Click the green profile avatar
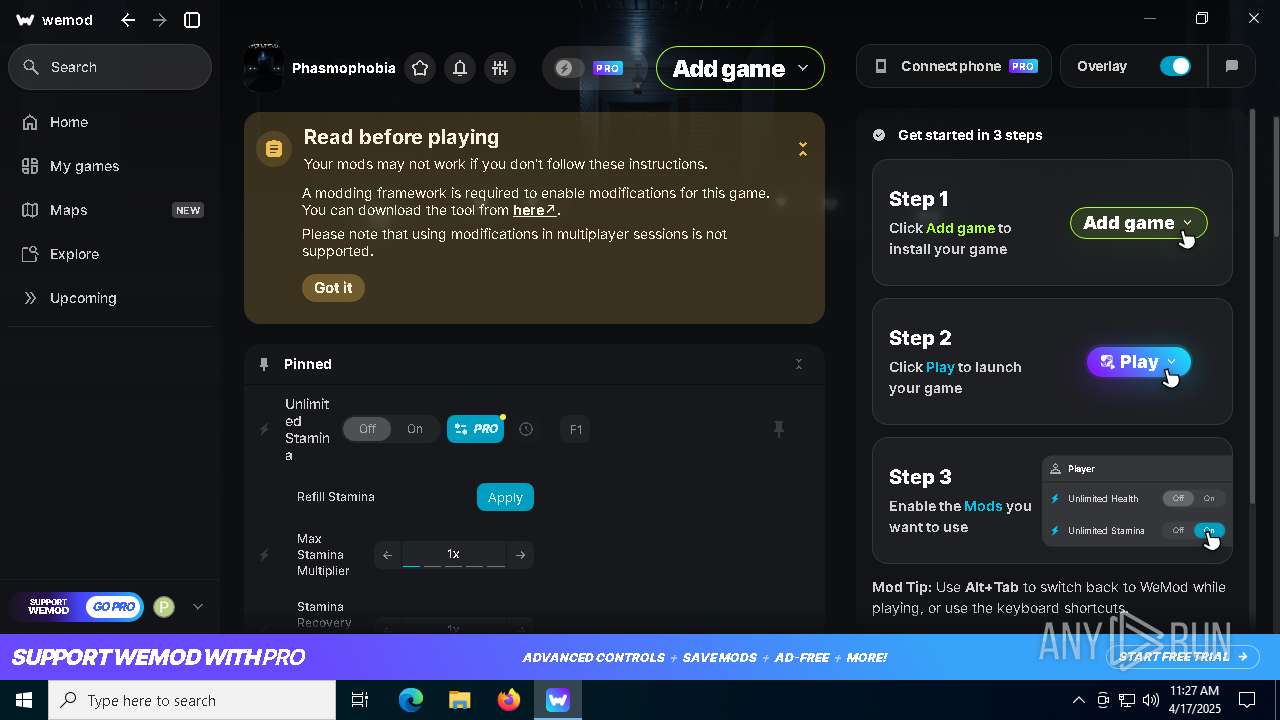Viewport: 1280px width, 720px height. 164,606
